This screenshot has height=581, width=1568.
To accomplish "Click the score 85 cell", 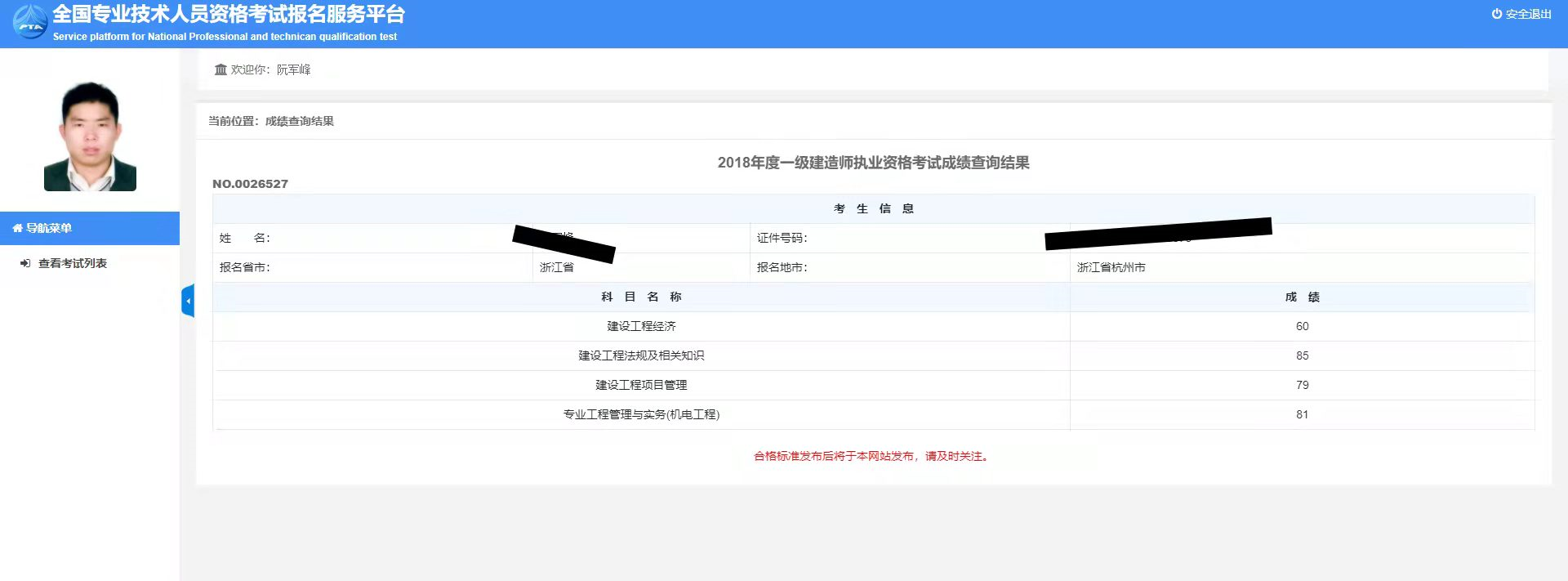I will click(1302, 355).
